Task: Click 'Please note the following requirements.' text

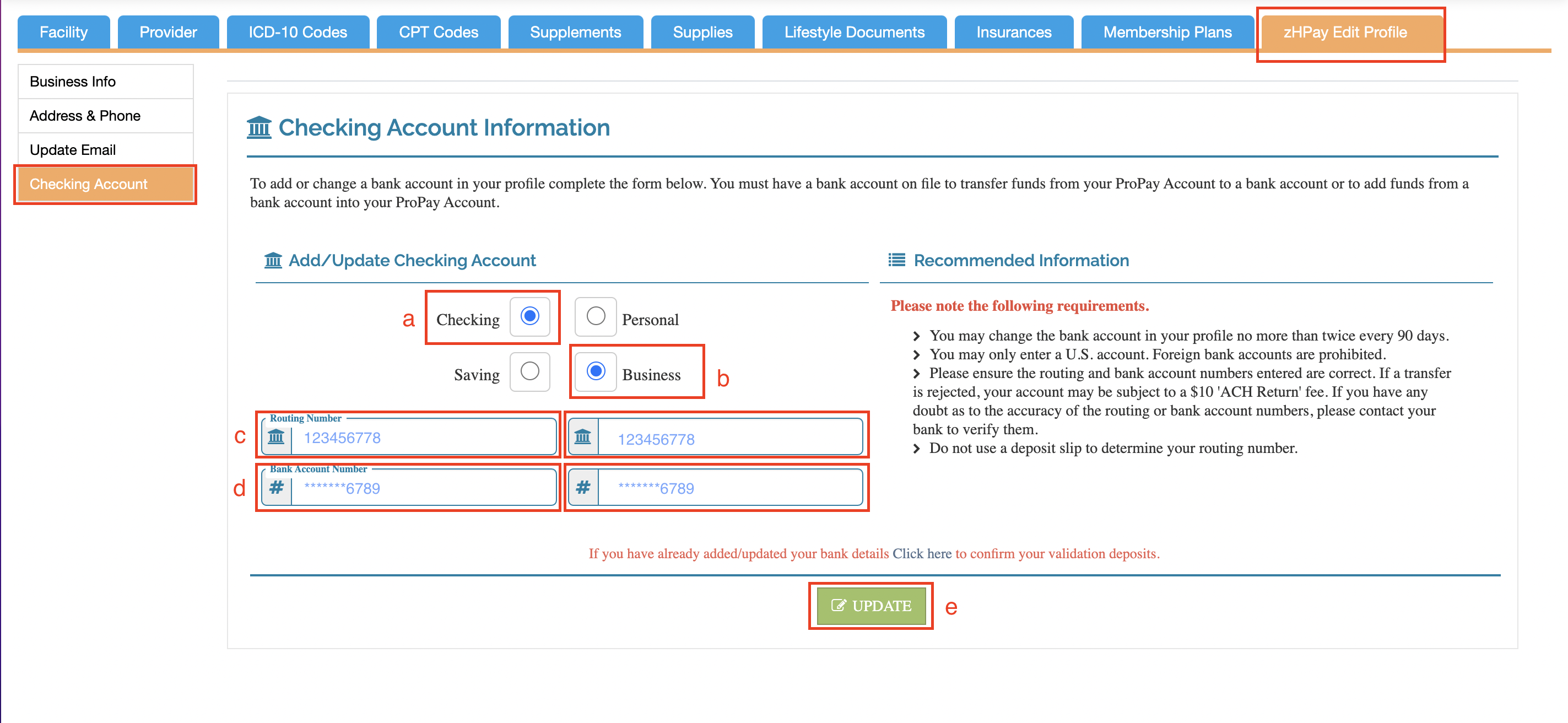Action: click(x=1020, y=306)
